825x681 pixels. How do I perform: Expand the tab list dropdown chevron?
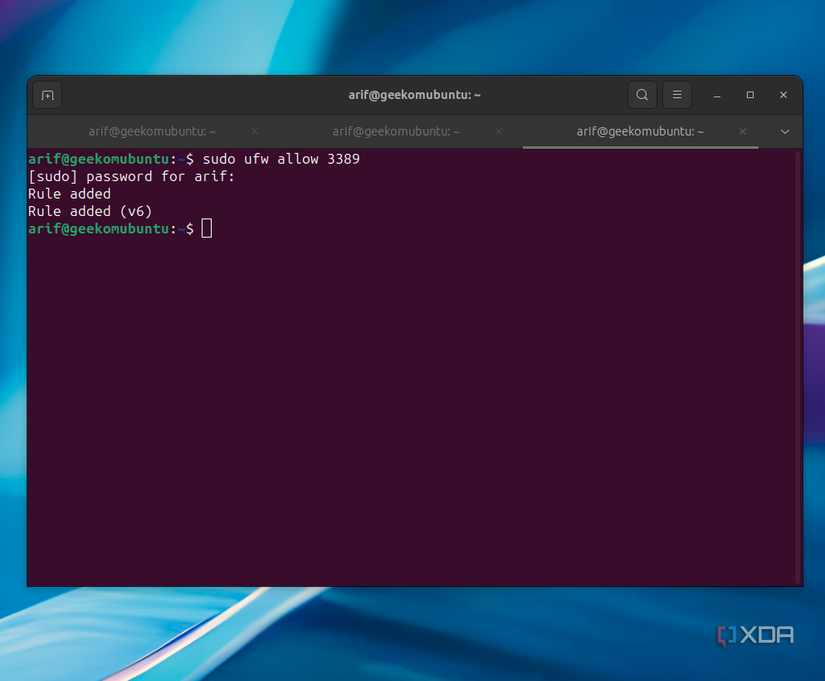coord(785,132)
